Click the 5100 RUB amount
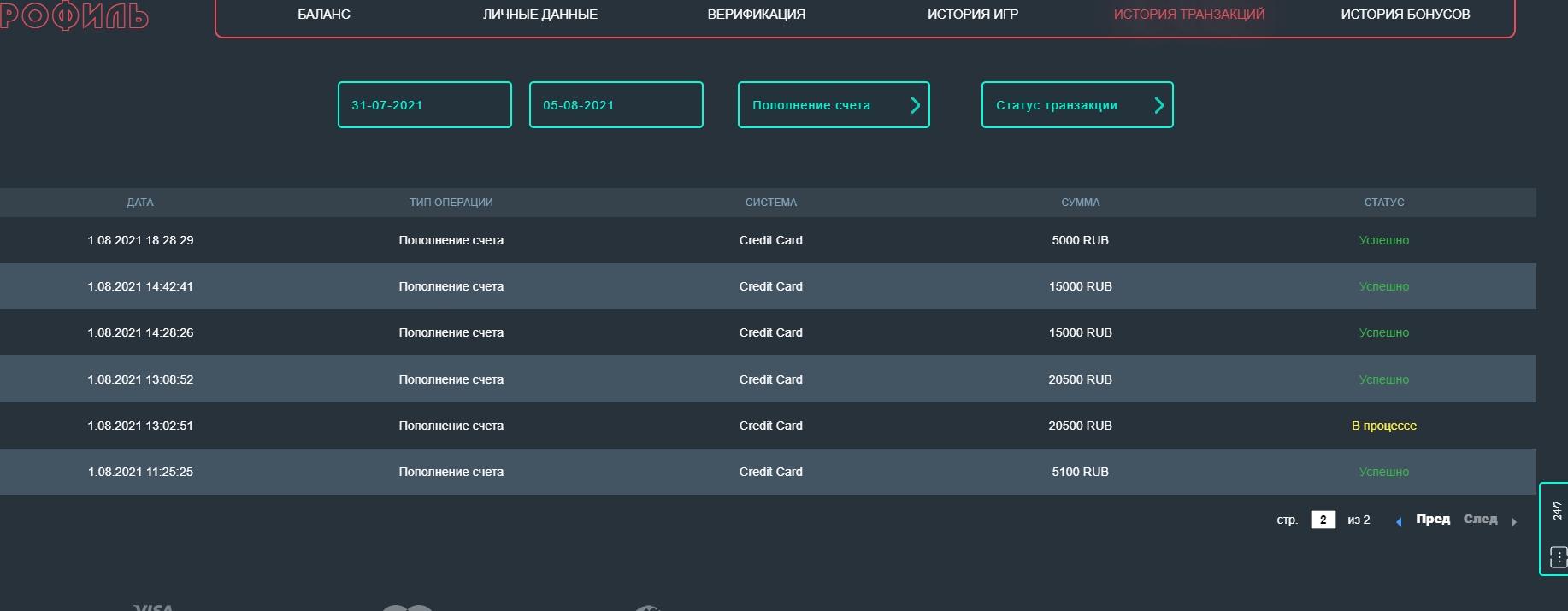Image resolution: width=1568 pixels, height=611 pixels. (x=1081, y=472)
